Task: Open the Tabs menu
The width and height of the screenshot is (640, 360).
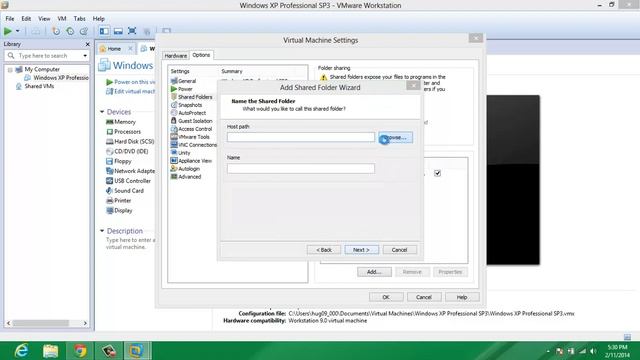Action: click(x=79, y=18)
